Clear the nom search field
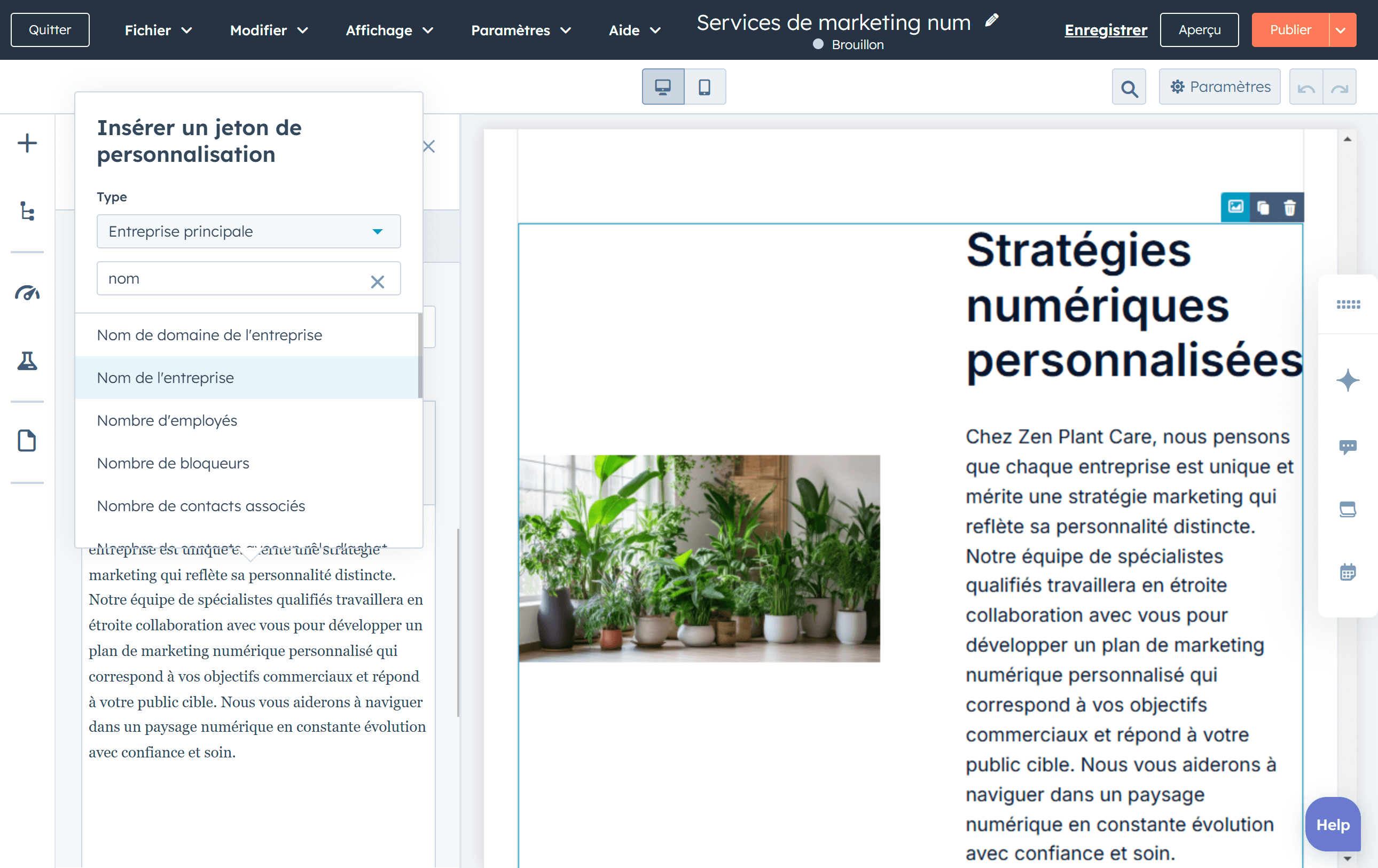This screenshot has height=868, width=1378. tap(377, 281)
